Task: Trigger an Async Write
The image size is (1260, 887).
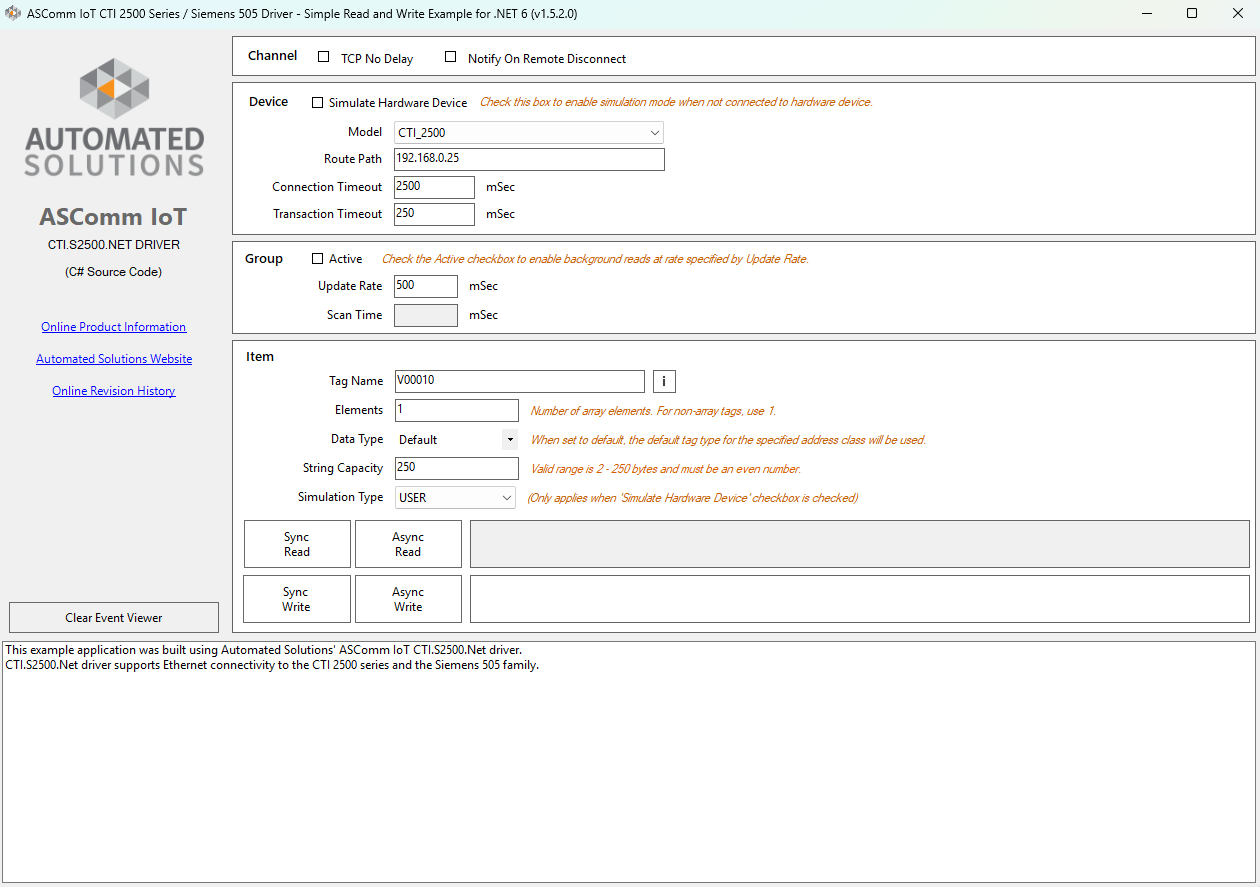Action: pos(408,598)
